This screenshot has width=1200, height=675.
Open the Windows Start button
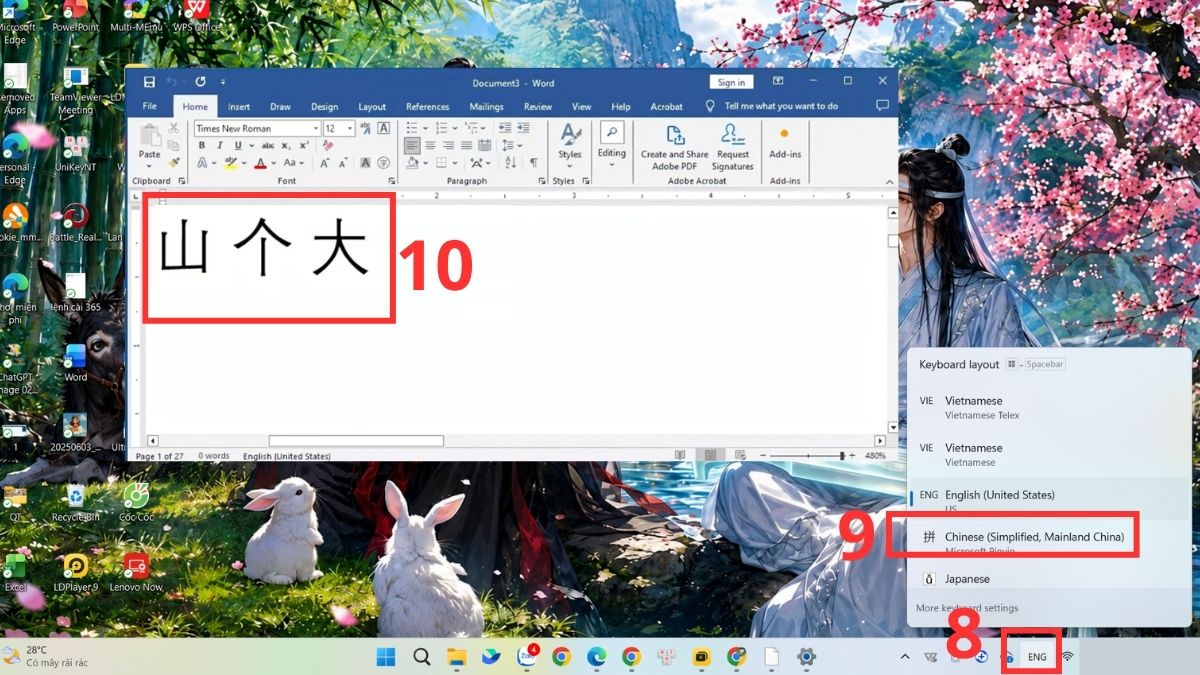pyautogui.click(x=386, y=657)
